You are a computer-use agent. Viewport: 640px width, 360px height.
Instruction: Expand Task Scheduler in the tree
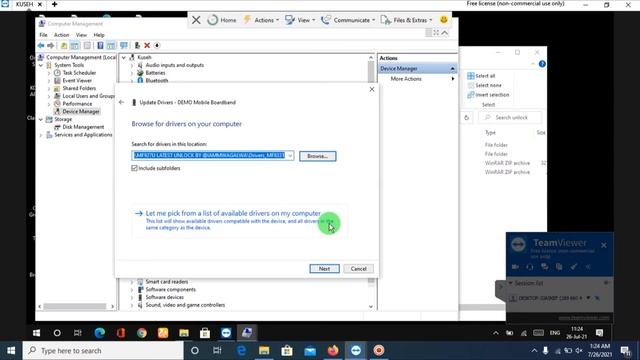point(49,73)
